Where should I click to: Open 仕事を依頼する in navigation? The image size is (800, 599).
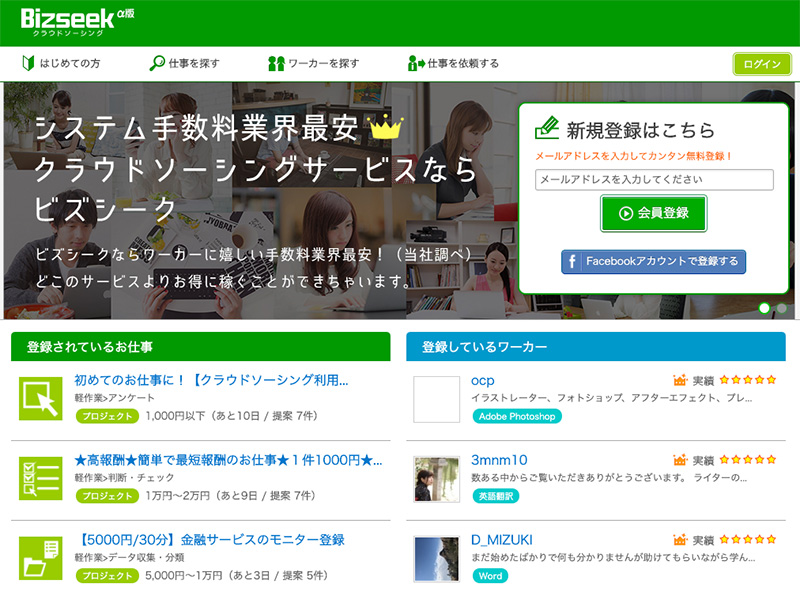[x=453, y=63]
